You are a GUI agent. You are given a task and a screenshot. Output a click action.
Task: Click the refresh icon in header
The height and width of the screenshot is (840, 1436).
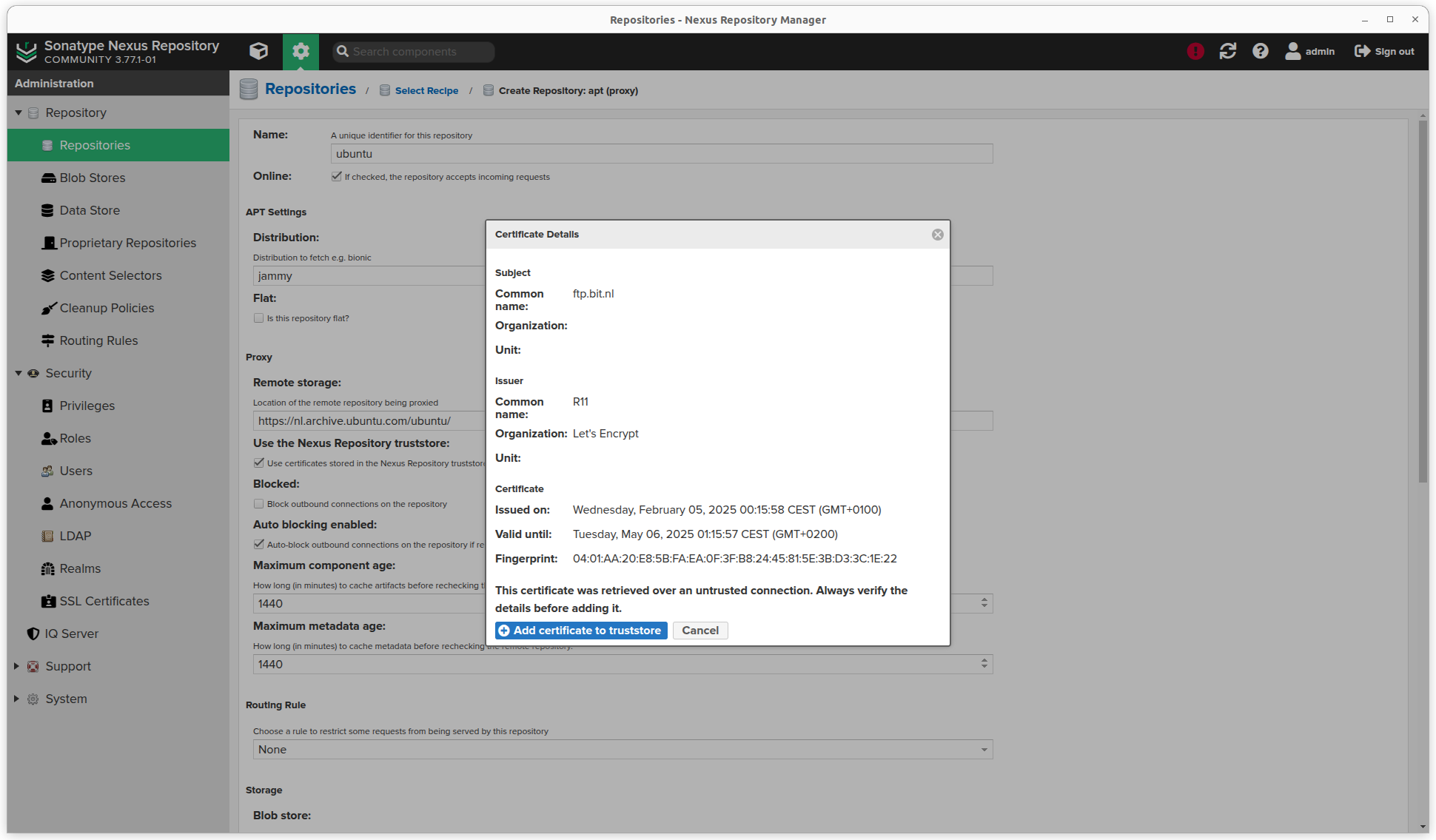coord(1228,51)
